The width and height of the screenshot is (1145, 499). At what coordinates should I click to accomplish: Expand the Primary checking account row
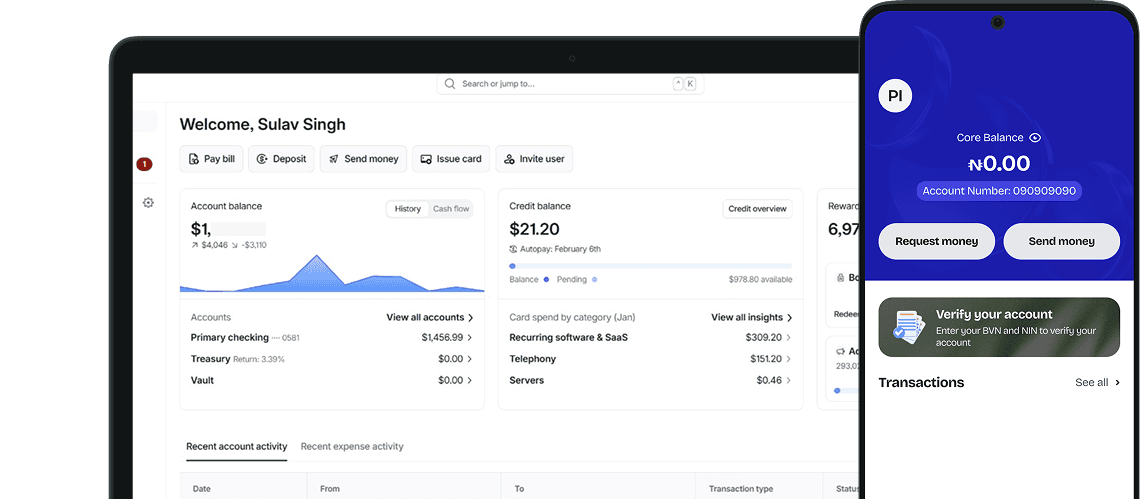(x=331, y=338)
